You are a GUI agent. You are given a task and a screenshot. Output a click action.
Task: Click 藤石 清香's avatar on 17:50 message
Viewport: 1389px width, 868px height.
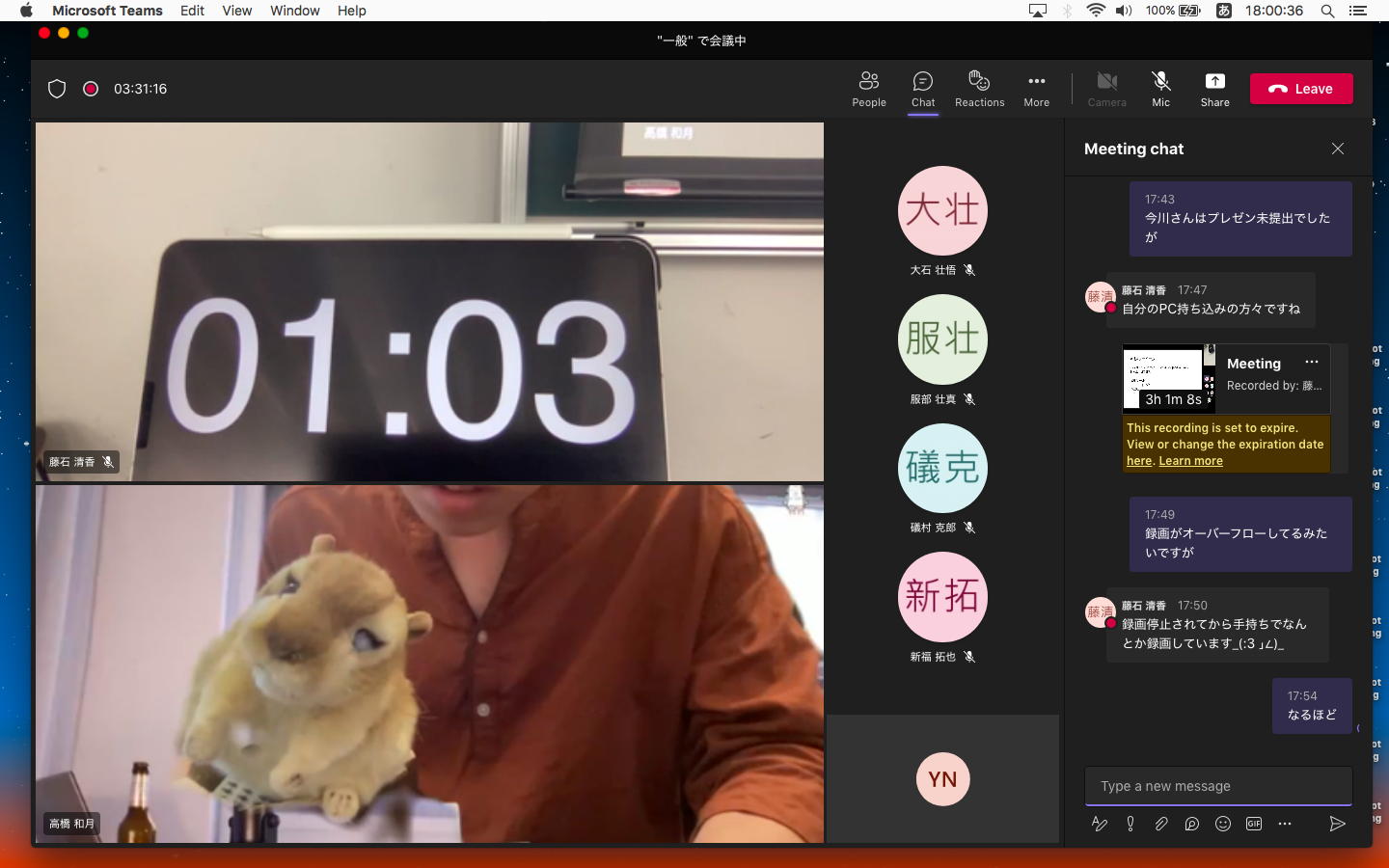click(1101, 612)
